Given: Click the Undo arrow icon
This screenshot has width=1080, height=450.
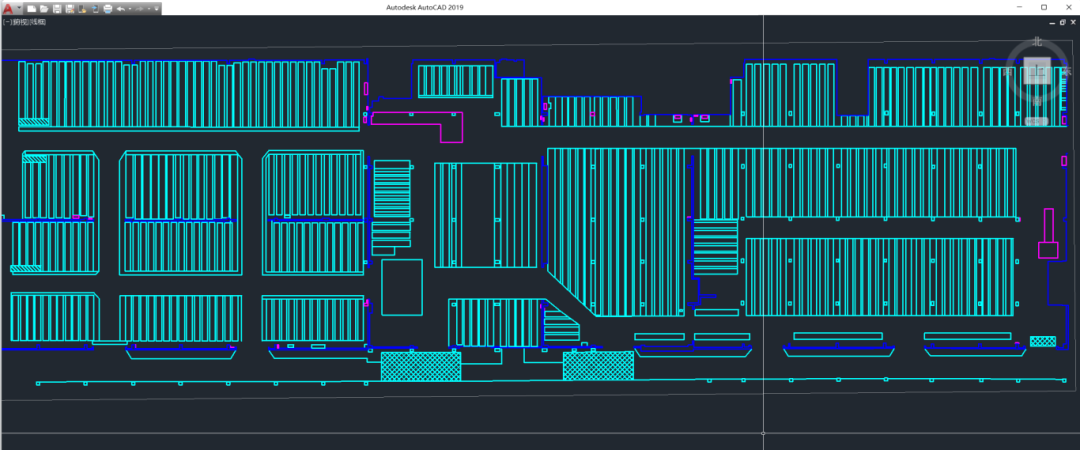Looking at the screenshot, I should (121, 9).
